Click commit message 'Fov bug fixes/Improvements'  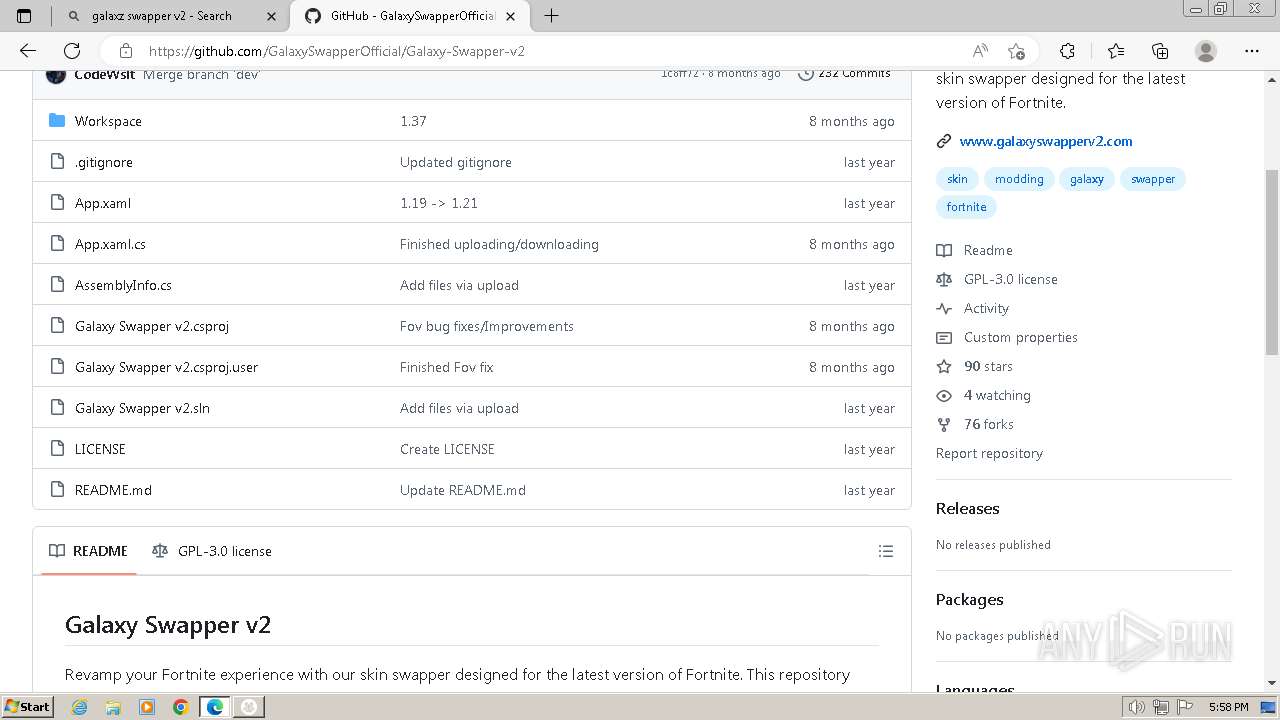(x=487, y=326)
